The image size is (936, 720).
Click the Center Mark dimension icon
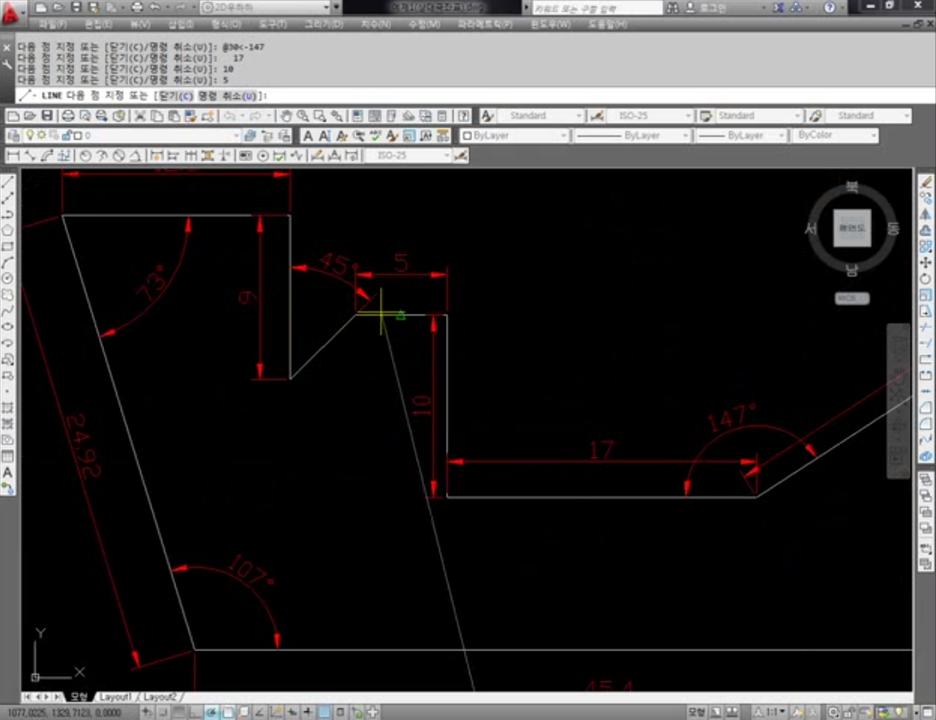click(x=263, y=156)
